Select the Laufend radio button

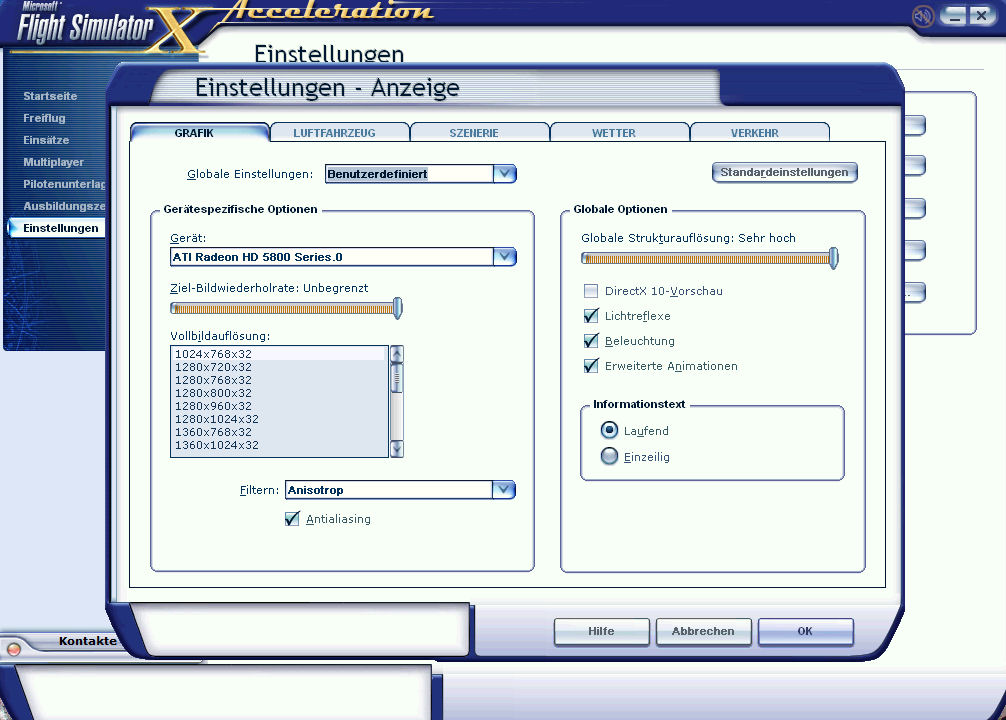point(609,430)
